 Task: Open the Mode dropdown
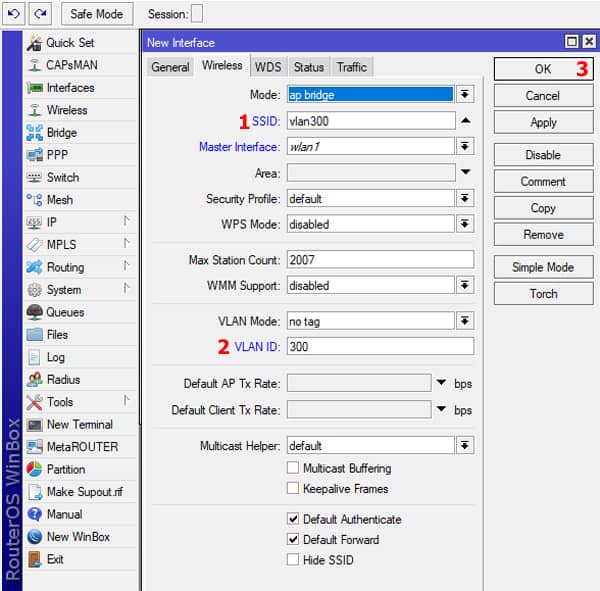465,94
